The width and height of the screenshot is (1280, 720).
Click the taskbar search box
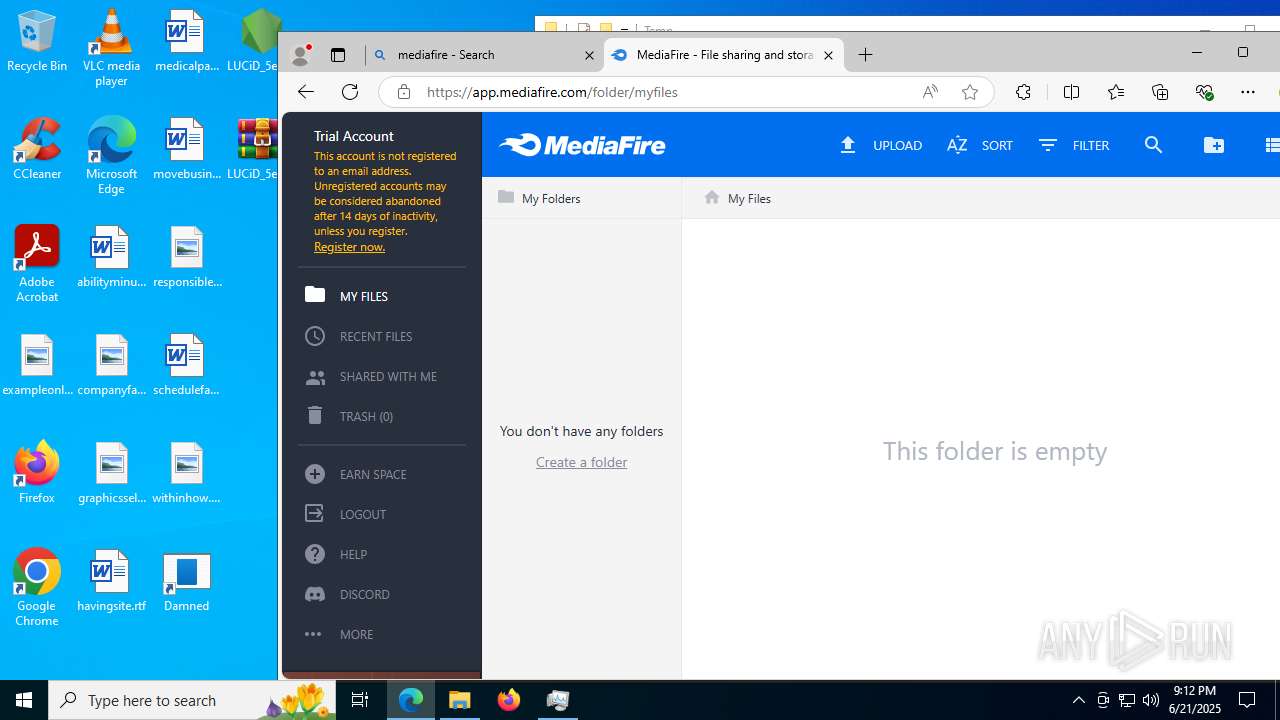[190, 700]
